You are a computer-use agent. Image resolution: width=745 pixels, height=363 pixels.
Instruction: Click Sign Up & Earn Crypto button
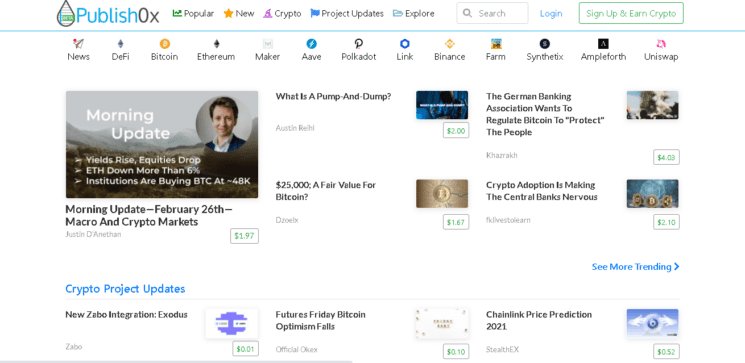pyautogui.click(x=631, y=13)
